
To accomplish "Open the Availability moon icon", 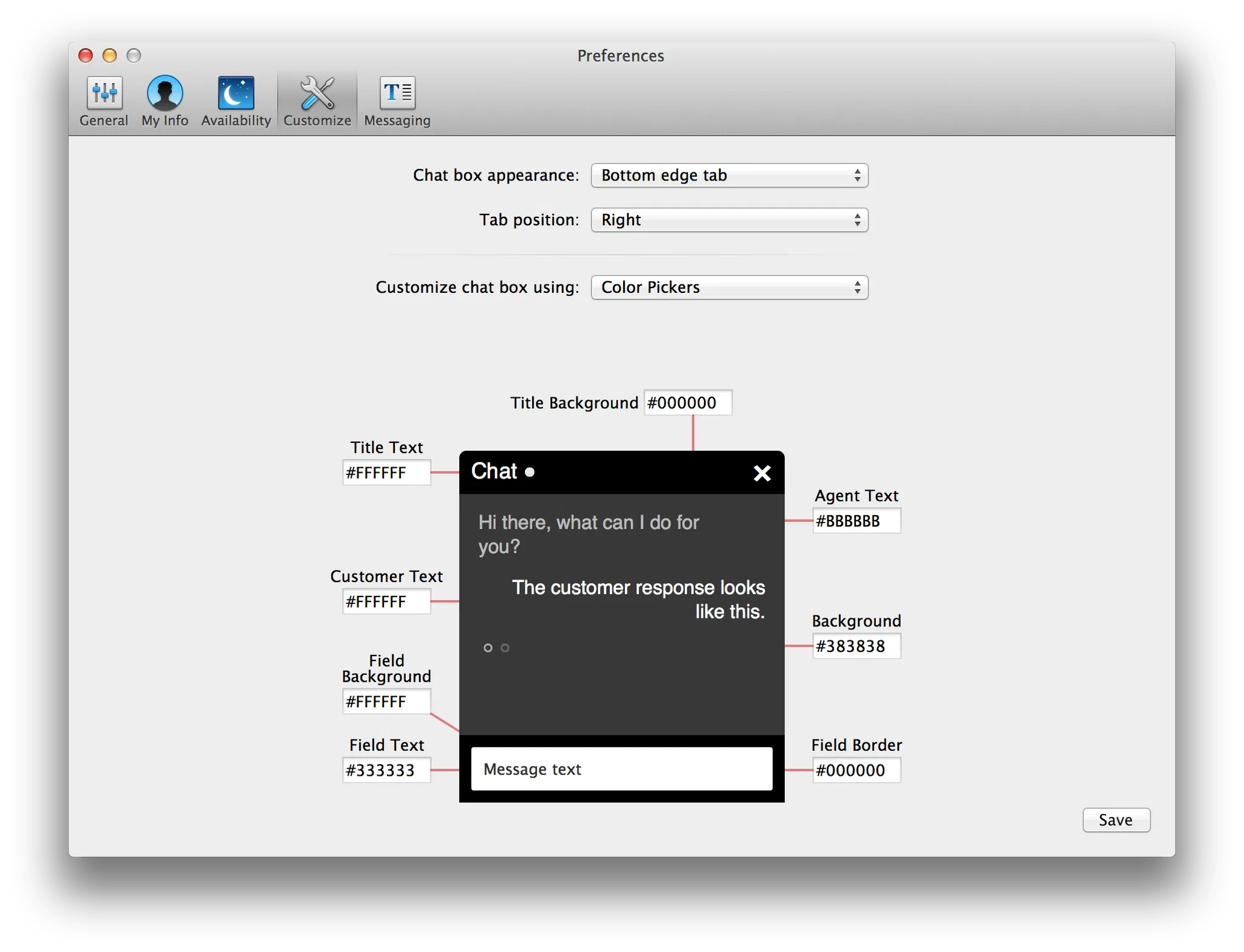I will pyautogui.click(x=236, y=94).
